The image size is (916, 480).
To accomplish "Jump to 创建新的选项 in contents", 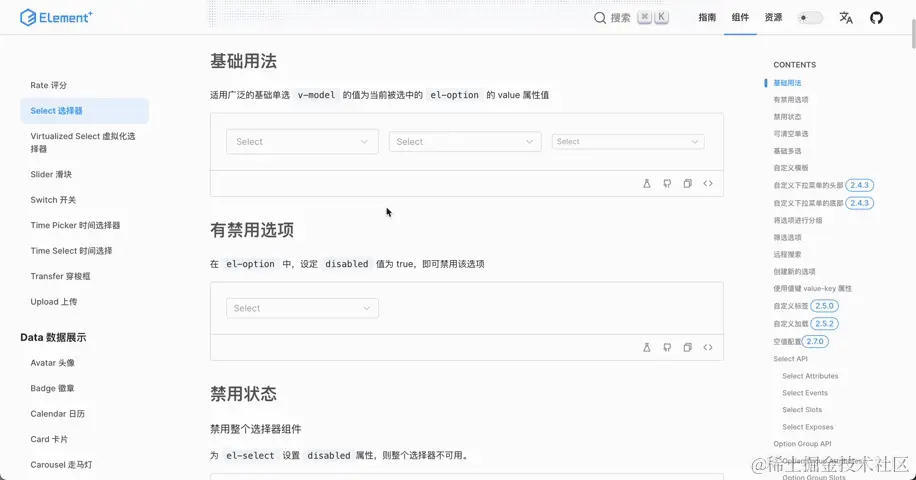I will [x=794, y=272].
